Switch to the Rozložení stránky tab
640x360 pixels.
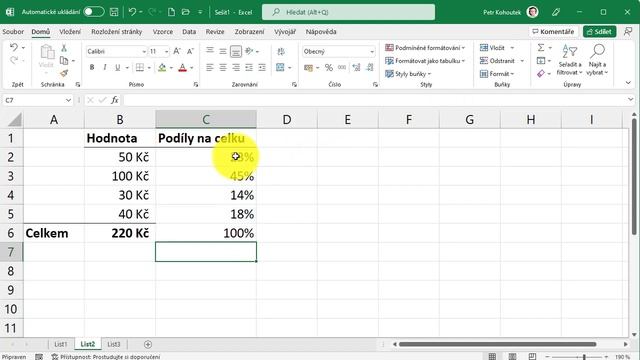(117, 31)
